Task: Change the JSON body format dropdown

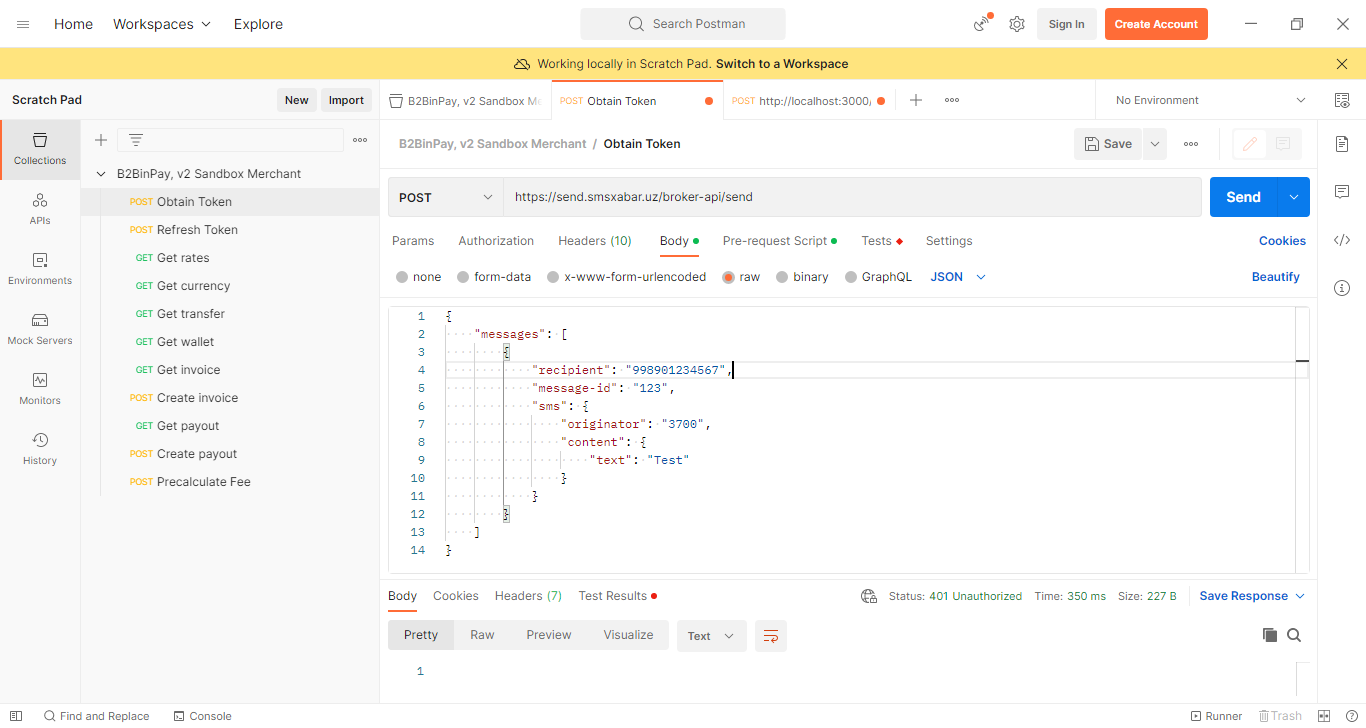Action: point(958,277)
